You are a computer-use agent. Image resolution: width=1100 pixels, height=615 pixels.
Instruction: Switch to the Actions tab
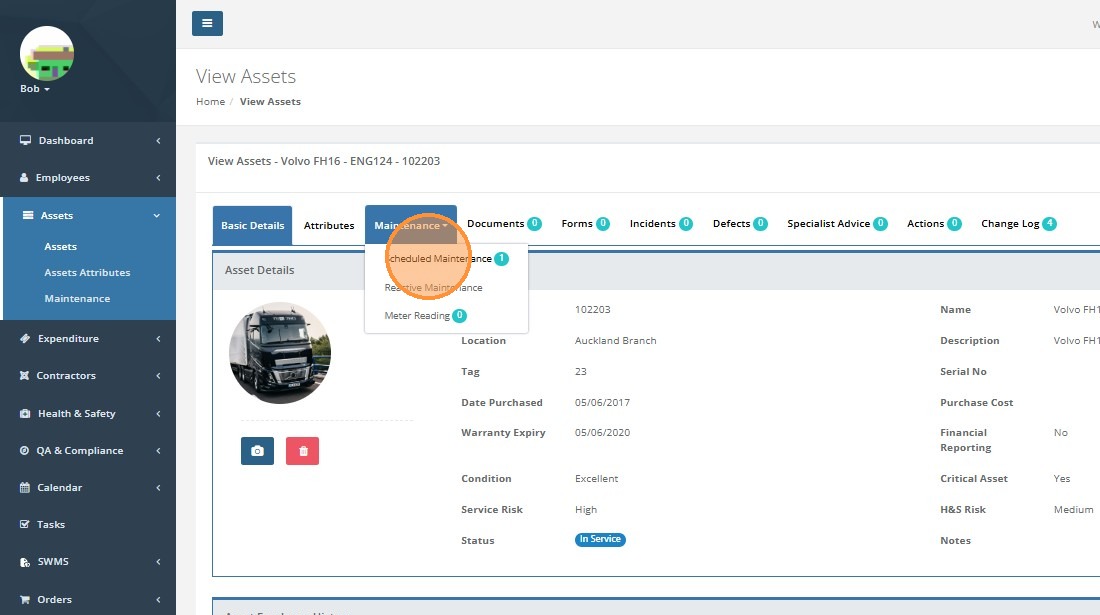coord(934,224)
